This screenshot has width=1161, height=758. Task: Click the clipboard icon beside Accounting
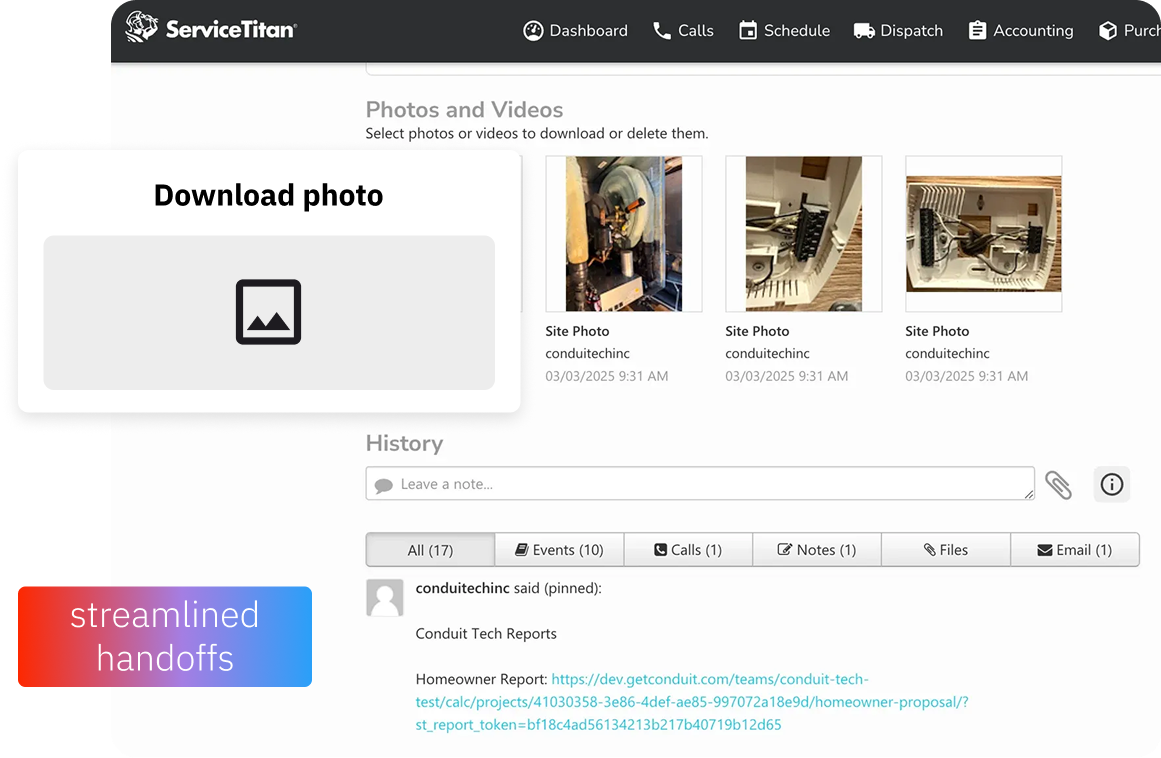click(977, 30)
